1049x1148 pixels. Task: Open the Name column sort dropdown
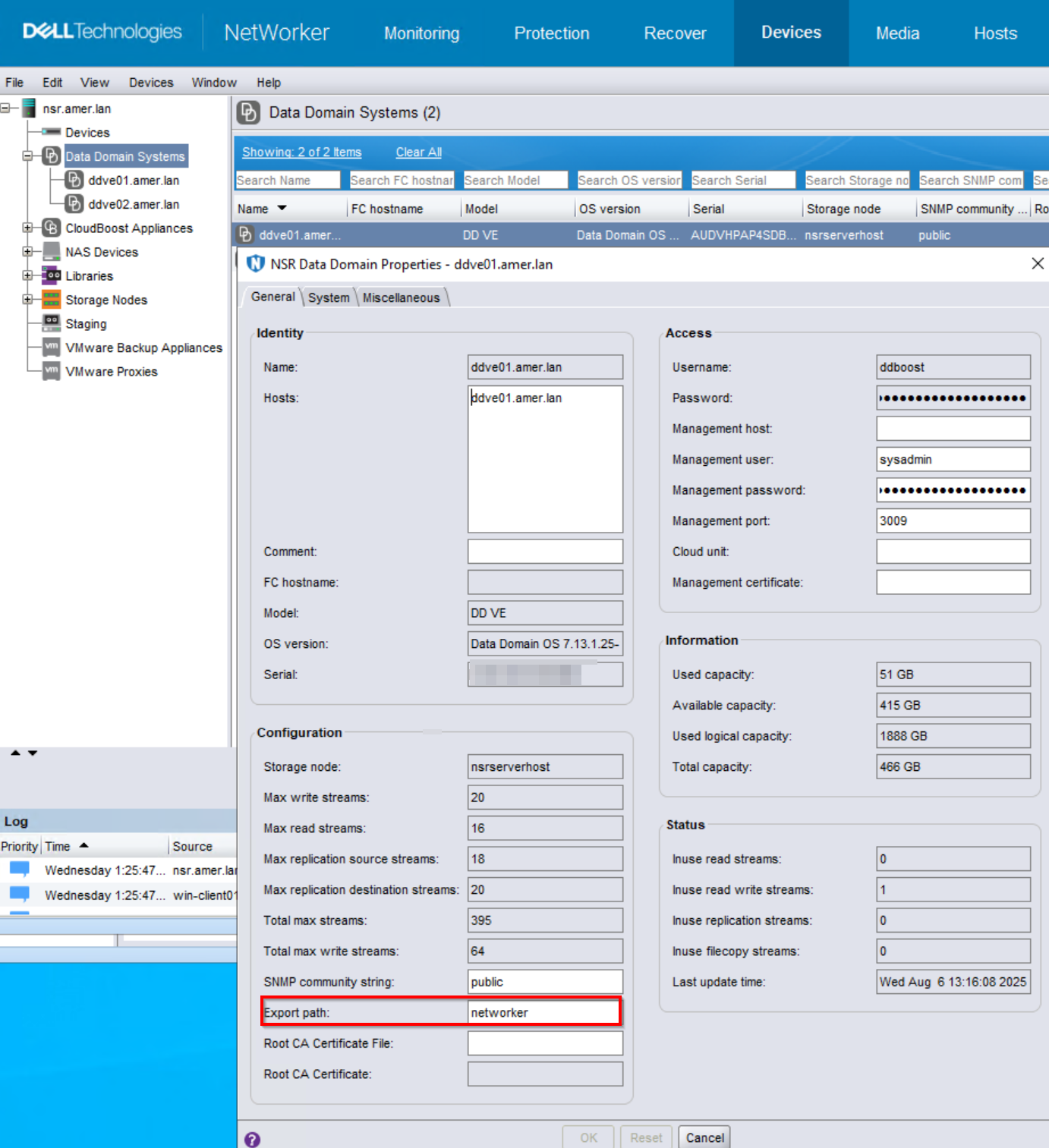[282, 209]
